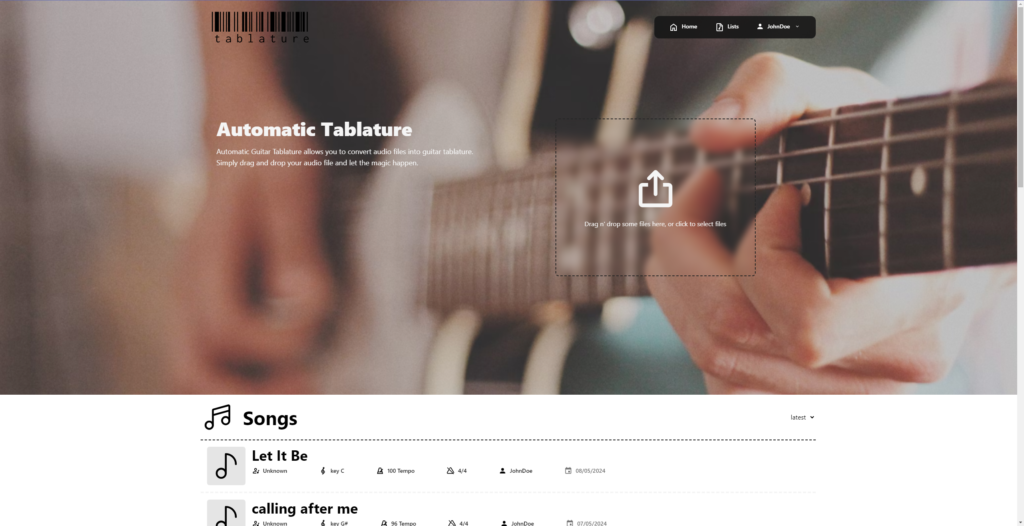Click the 4/4 time signature icon for Let It Be

point(450,470)
